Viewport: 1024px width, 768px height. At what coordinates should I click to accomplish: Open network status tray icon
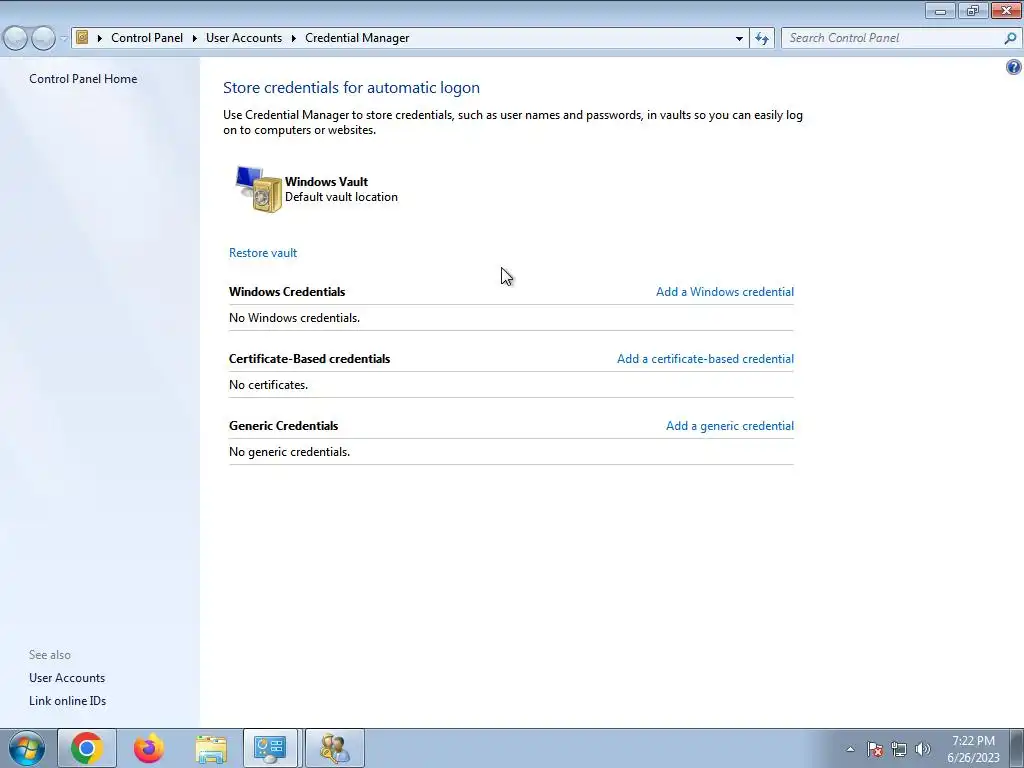[x=899, y=749]
